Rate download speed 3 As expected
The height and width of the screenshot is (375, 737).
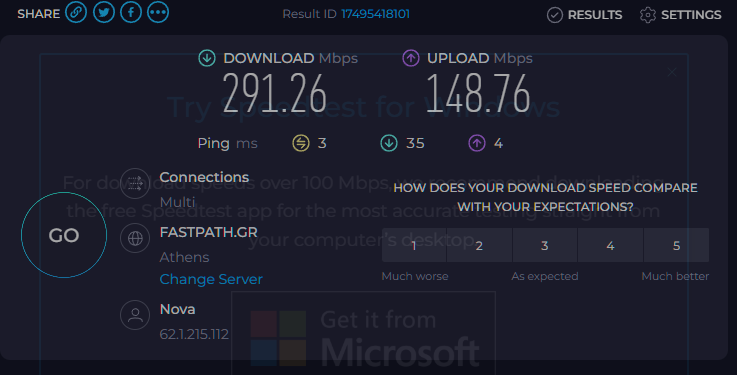545,245
